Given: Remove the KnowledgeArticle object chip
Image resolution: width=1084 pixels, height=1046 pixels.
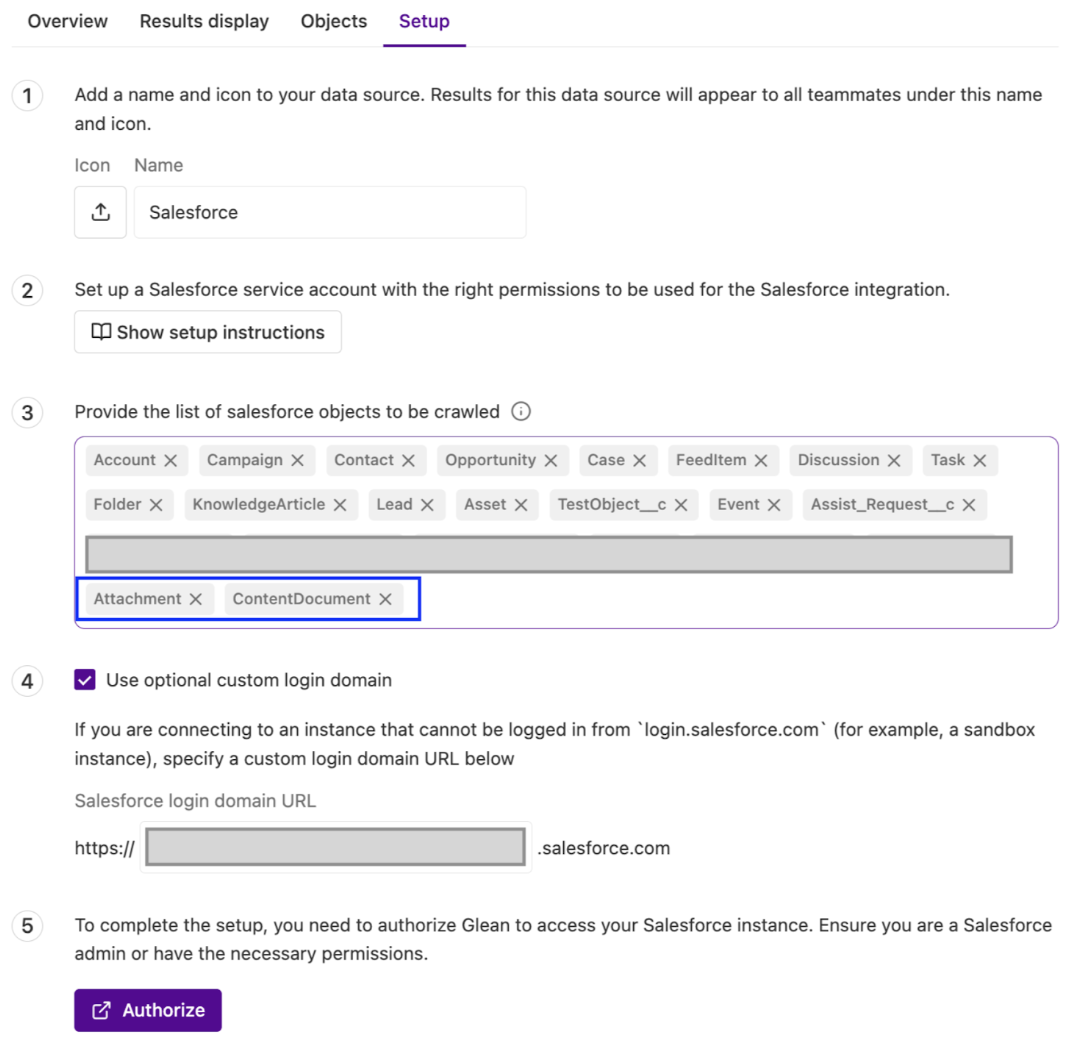Looking at the screenshot, I should [x=340, y=505].
